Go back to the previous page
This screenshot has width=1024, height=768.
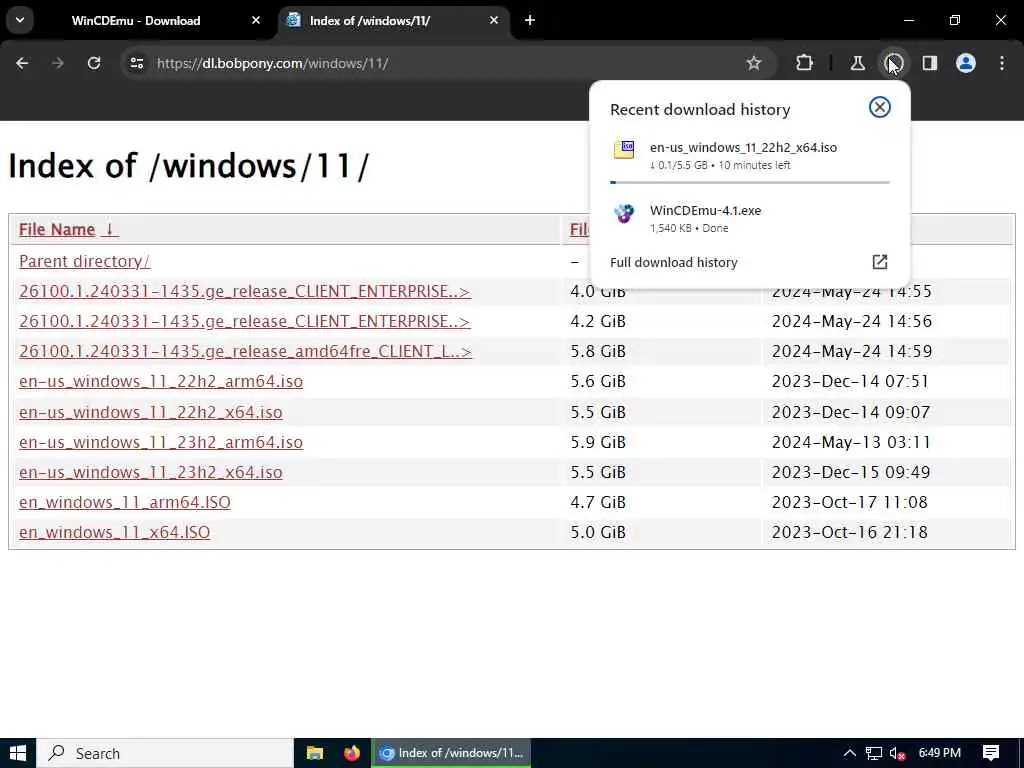coord(22,63)
